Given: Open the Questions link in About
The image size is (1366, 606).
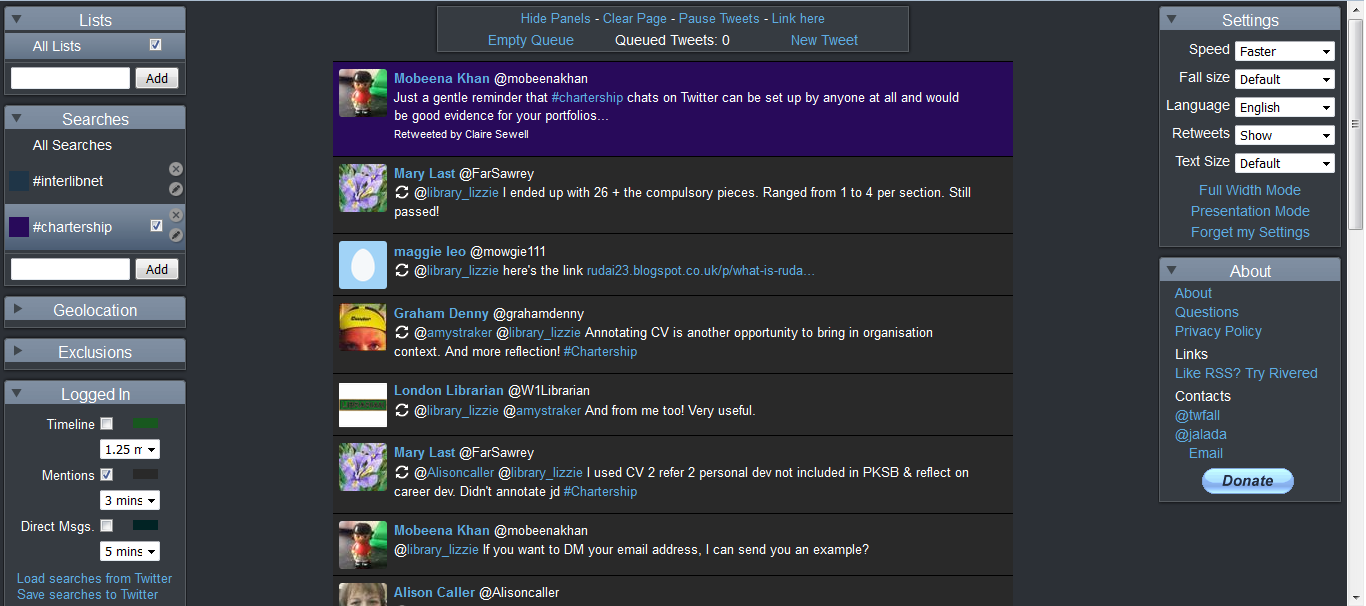Looking at the screenshot, I should (1207, 312).
